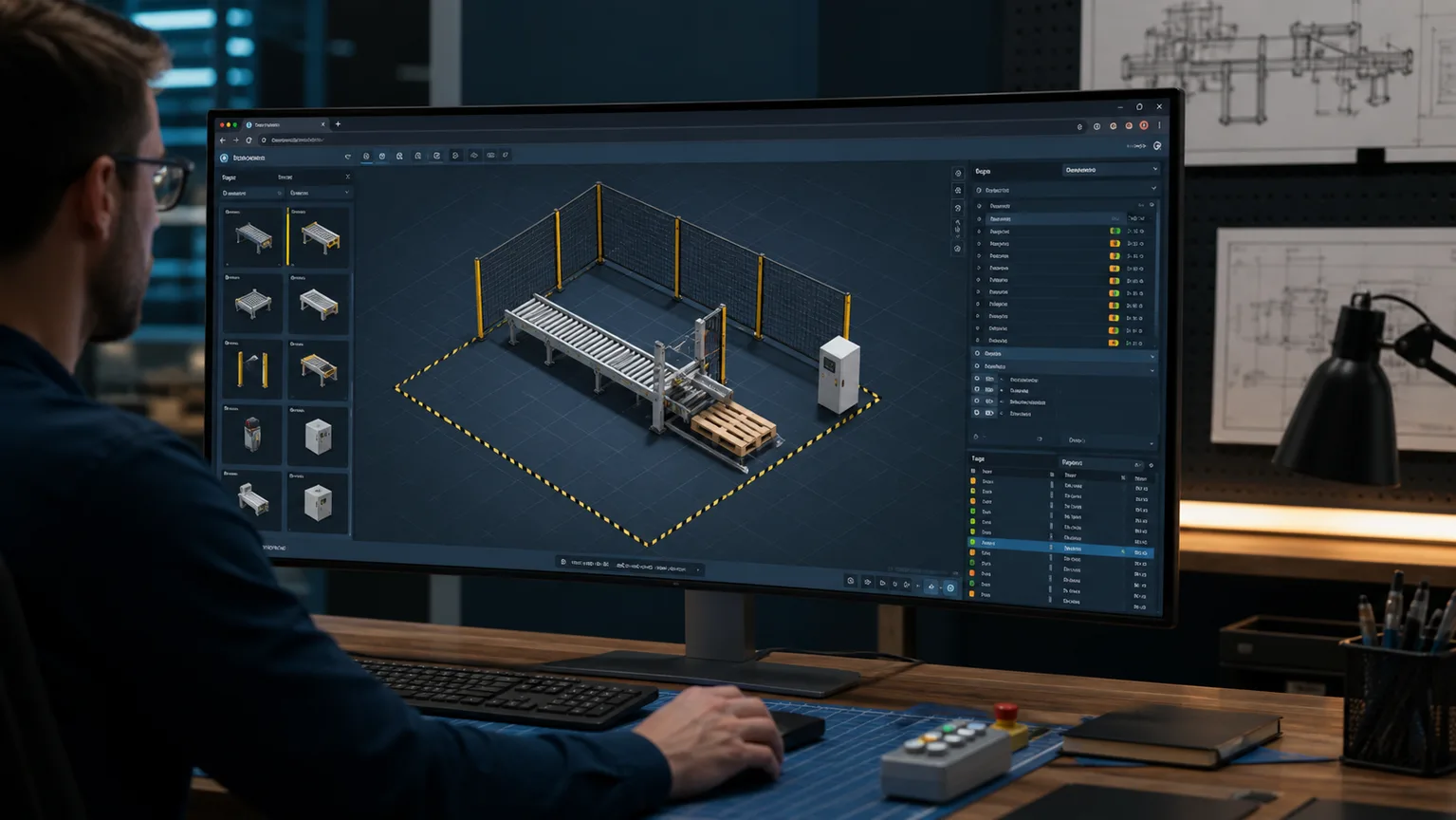Click the browser forward arrow
Viewport: 1456px width, 820px height.
pyautogui.click(x=236, y=140)
